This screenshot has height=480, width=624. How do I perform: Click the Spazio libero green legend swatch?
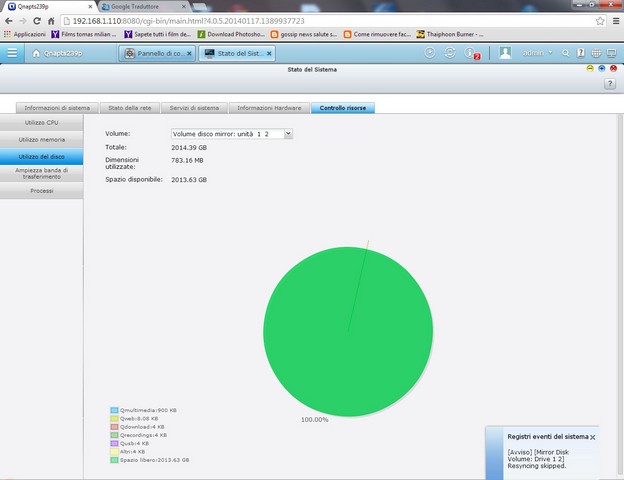[x=115, y=460]
